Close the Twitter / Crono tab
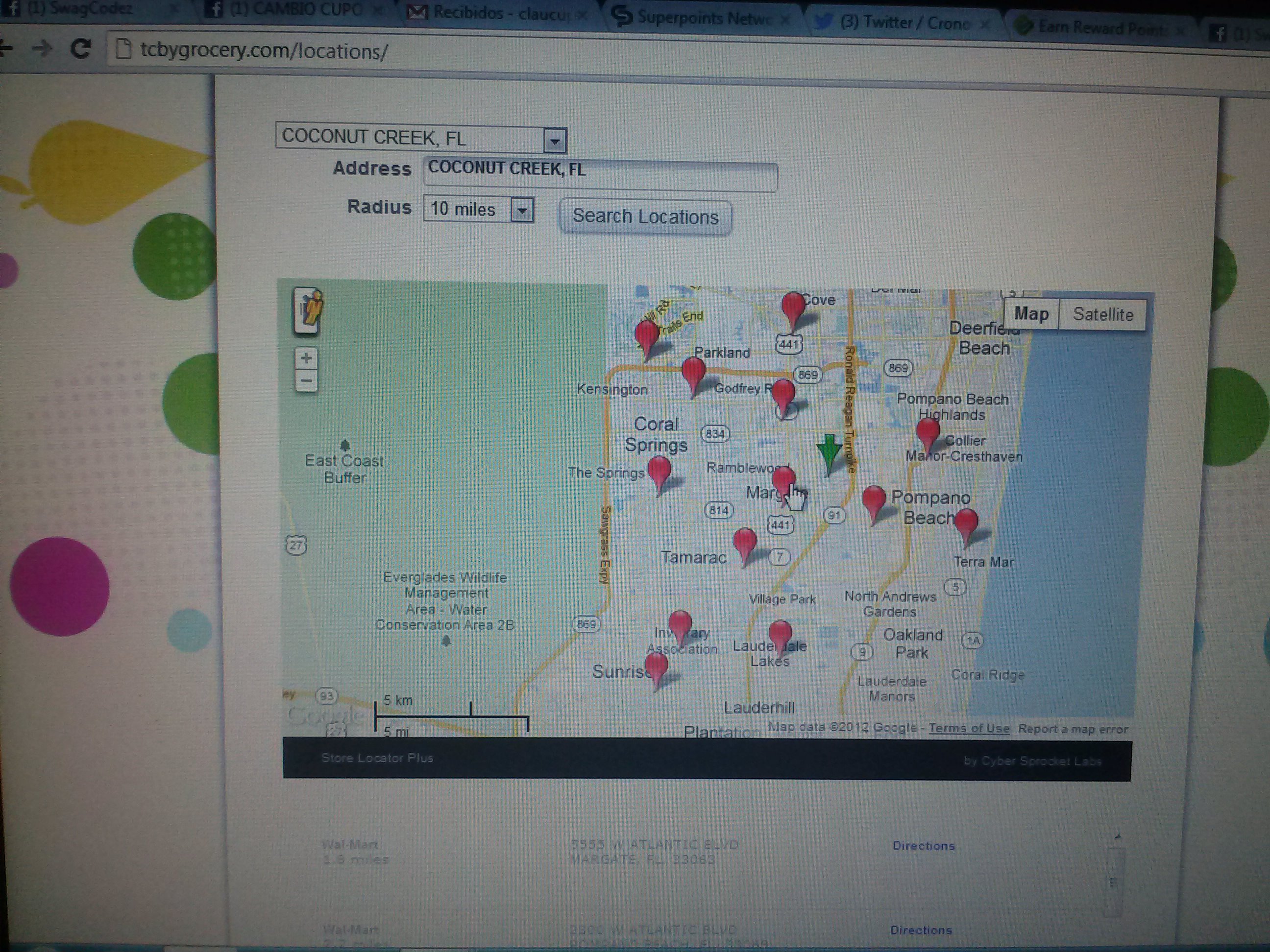Image resolution: width=1270 pixels, height=952 pixels. tap(985, 24)
